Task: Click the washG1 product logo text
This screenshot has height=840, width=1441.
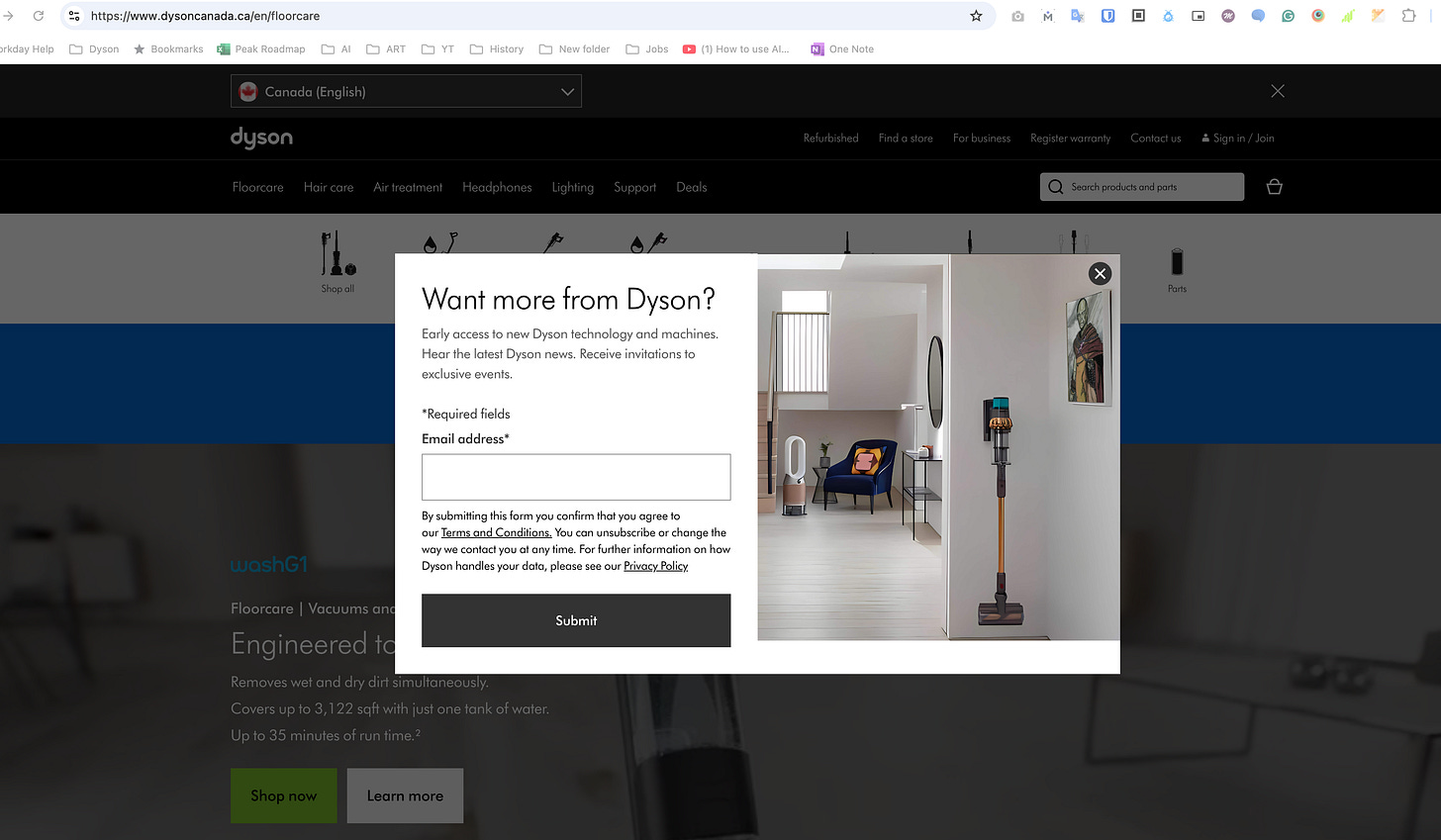Action: 269,565
